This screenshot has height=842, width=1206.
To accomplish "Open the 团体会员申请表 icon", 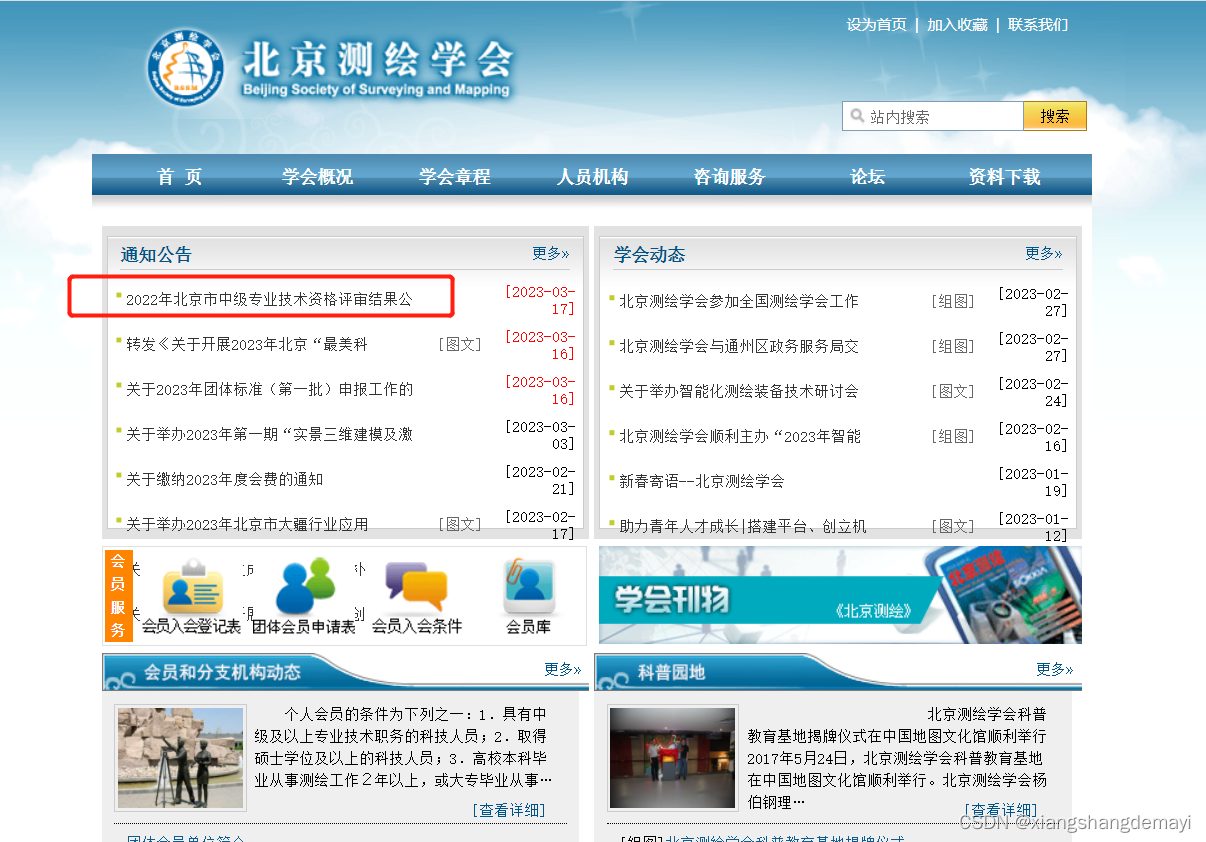I will point(305,586).
